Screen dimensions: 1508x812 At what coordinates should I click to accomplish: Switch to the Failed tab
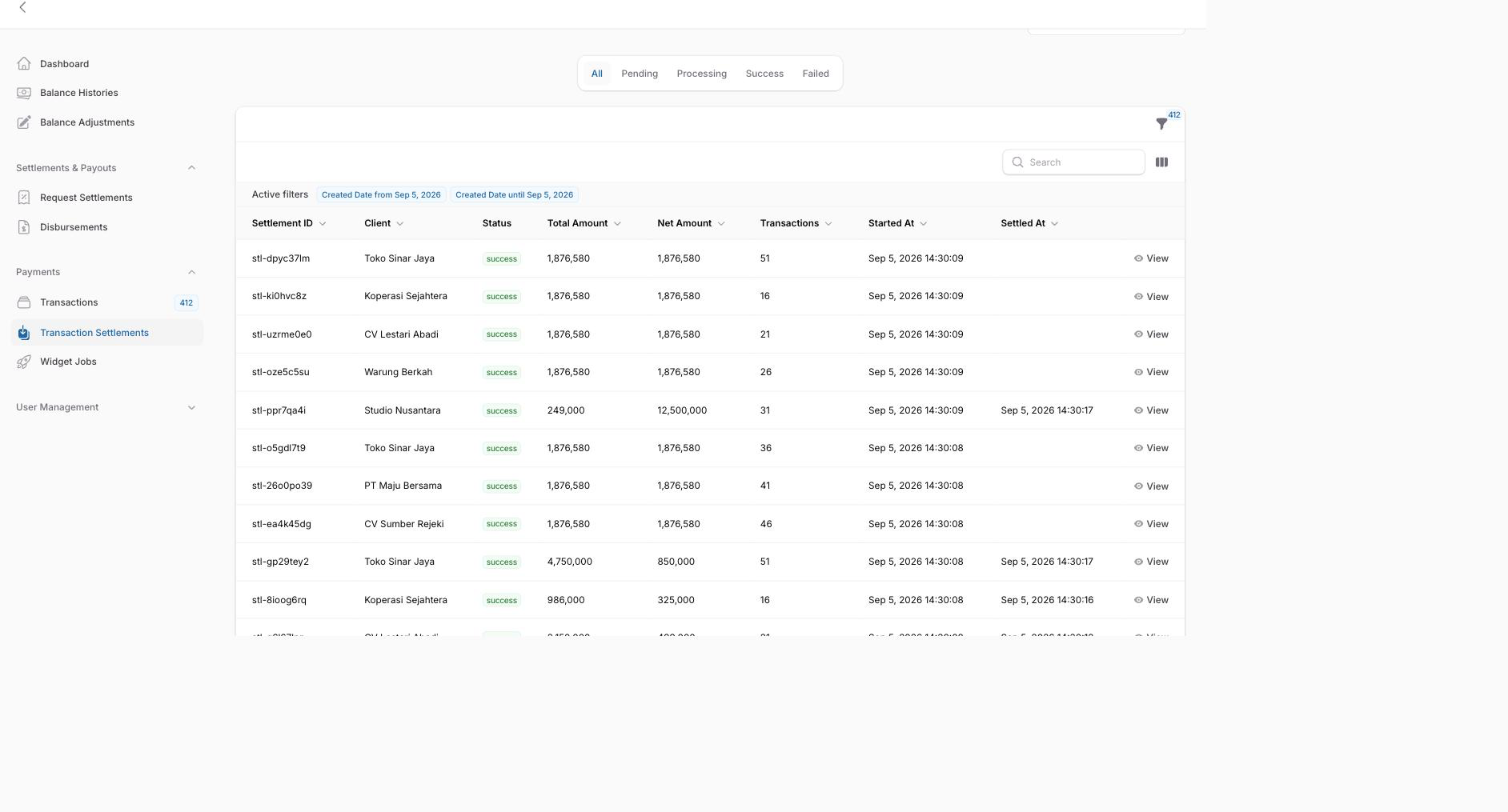point(816,74)
